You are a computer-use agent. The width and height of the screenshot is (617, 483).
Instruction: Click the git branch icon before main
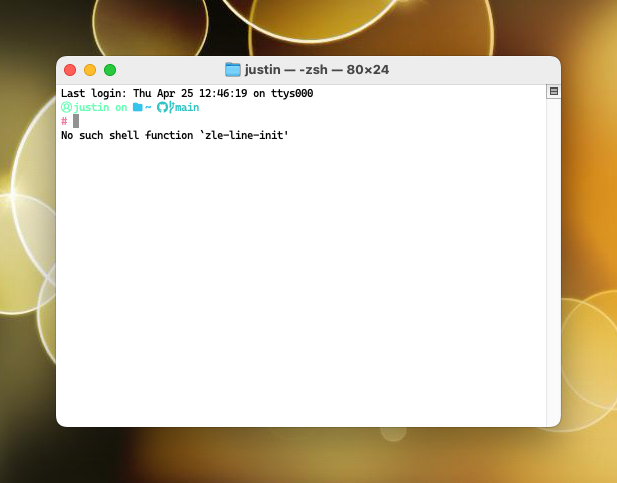coord(172,107)
